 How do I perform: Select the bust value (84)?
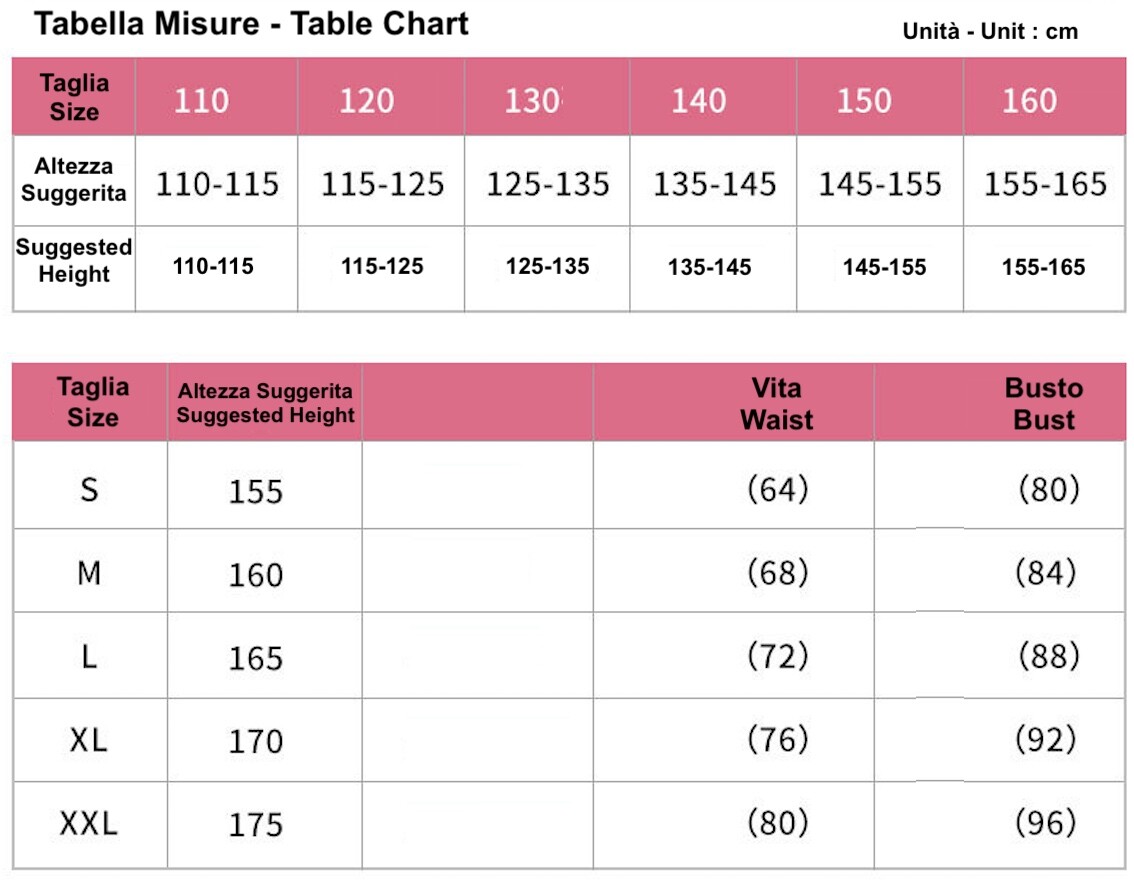coord(1046,573)
